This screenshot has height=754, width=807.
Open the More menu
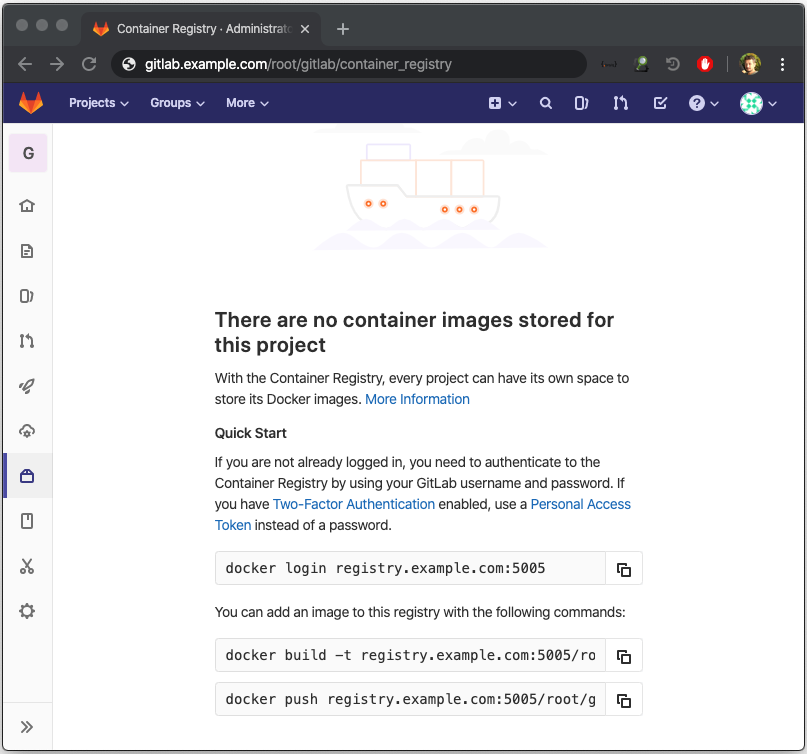[246, 103]
